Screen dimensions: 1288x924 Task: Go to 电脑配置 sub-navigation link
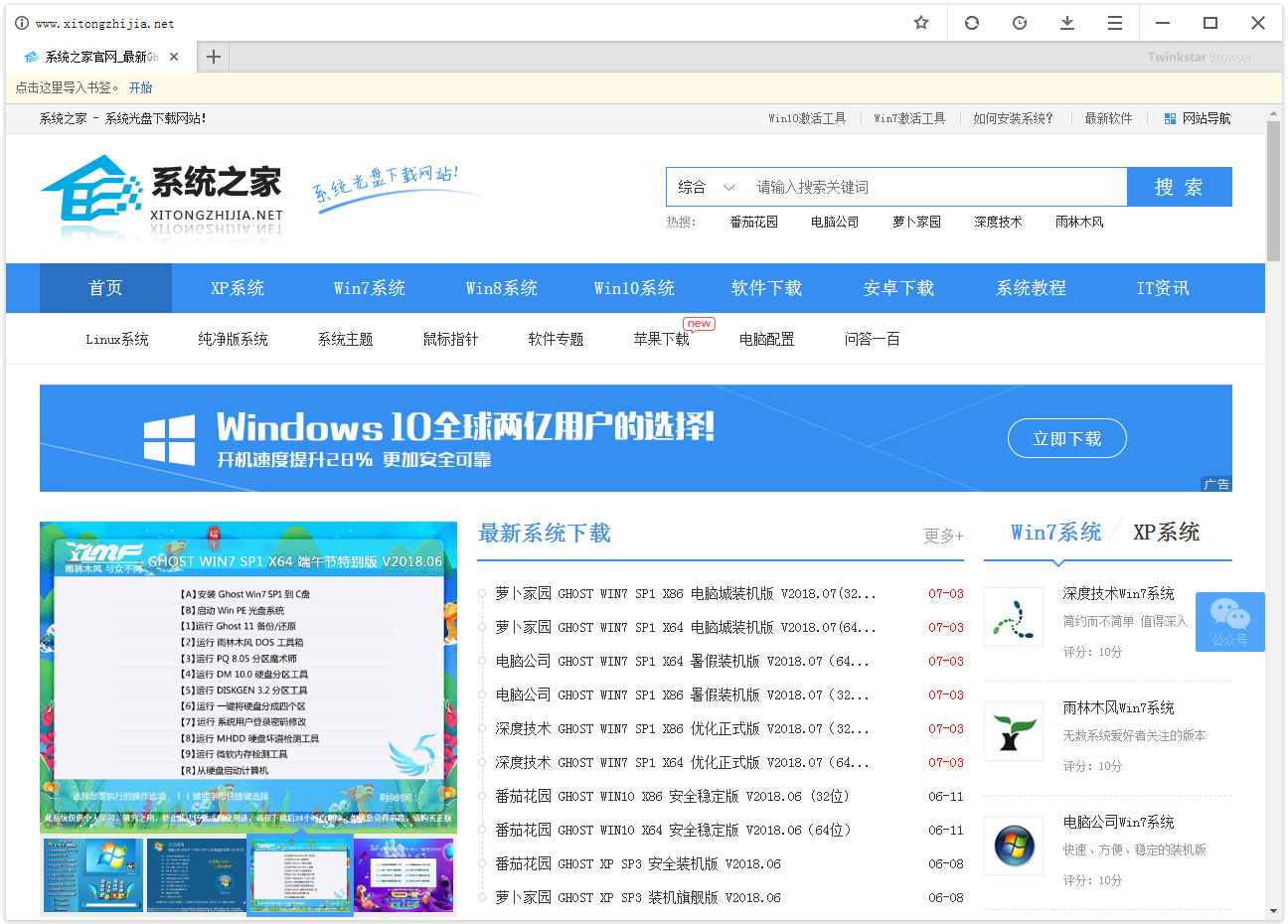(x=766, y=339)
